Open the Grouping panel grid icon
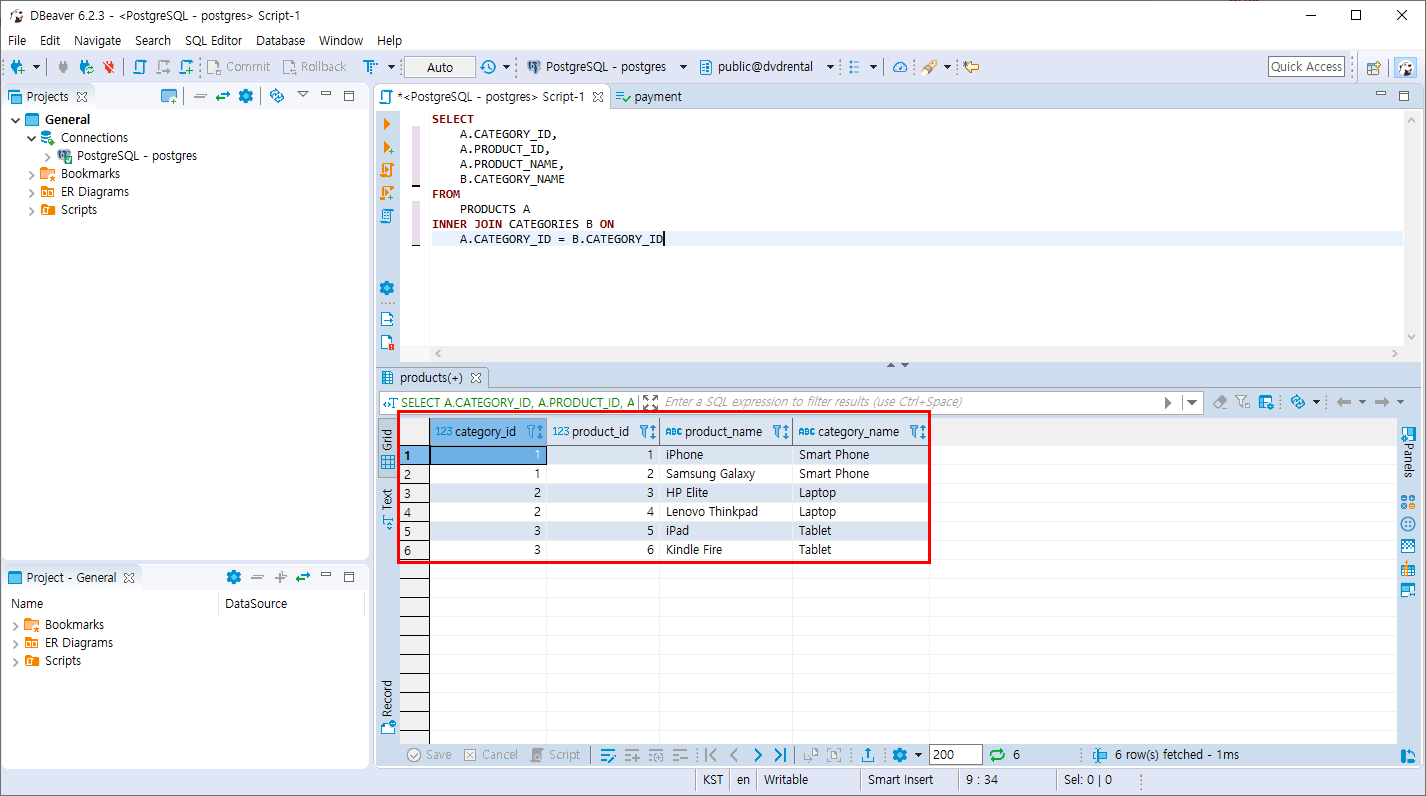 (1408, 568)
